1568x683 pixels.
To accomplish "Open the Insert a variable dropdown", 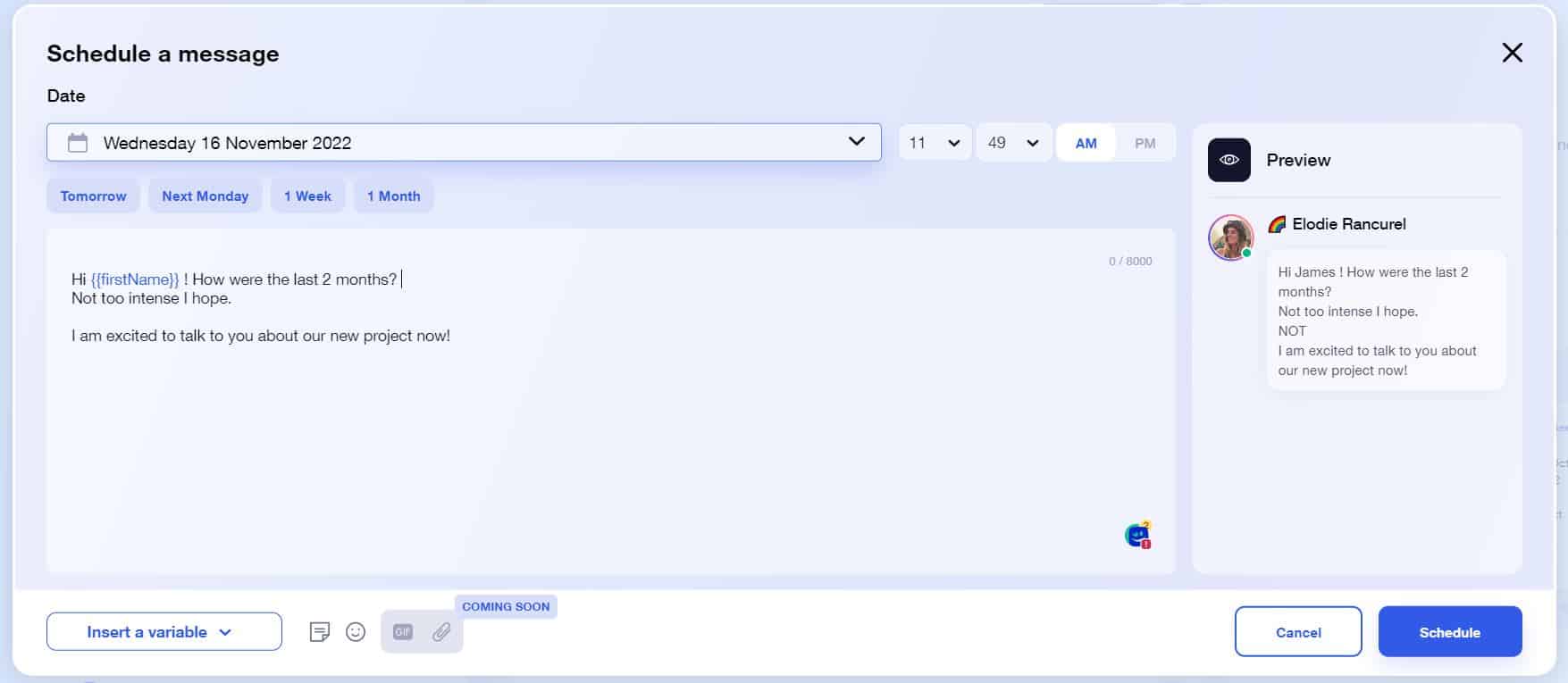I will click(164, 631).
